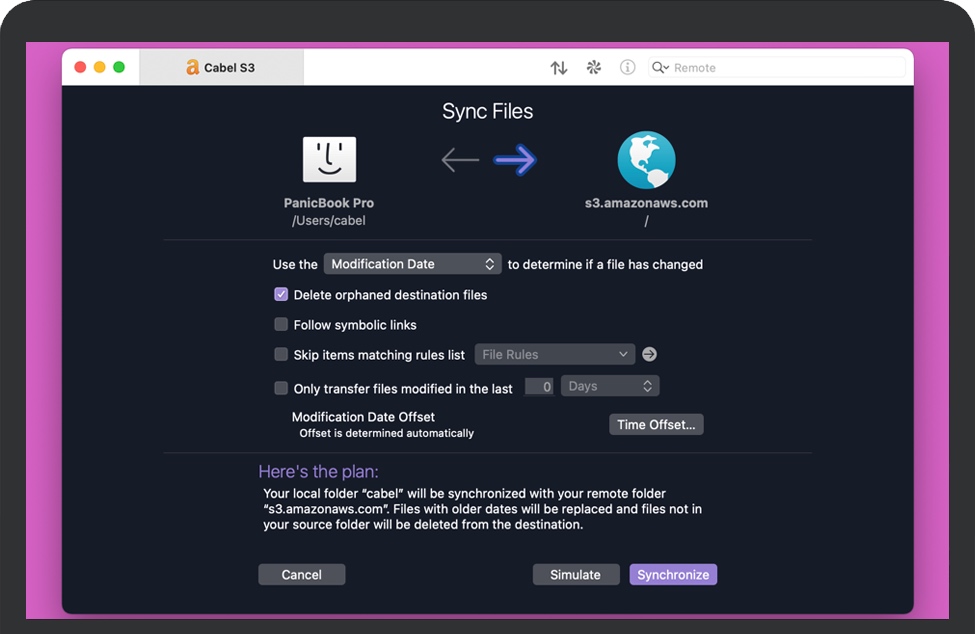Screen dimensions: 975x634
Task: Enable Follow symbolic links checkbox
Action: pyautogui.click(x=281, y=325)
